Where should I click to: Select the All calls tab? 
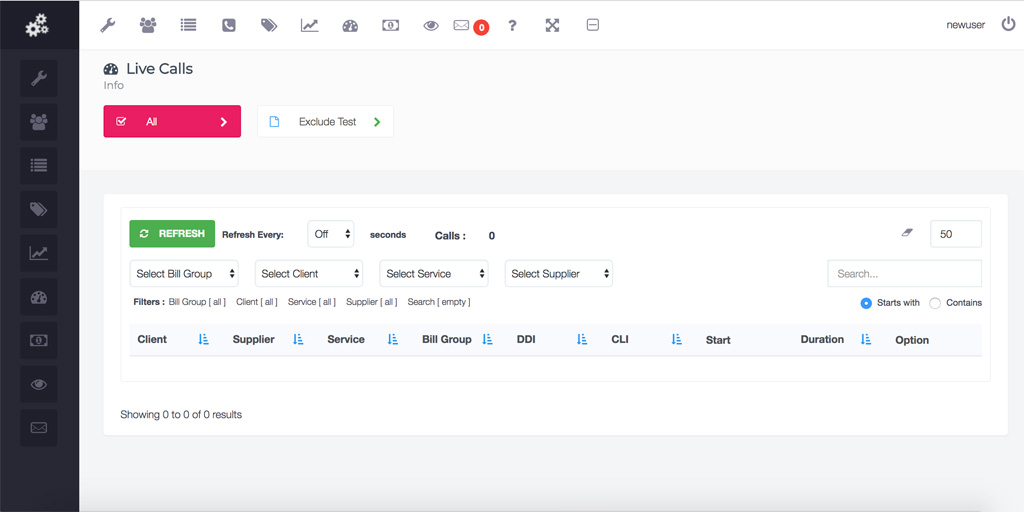pyautogui.click(x=172, y=122)
